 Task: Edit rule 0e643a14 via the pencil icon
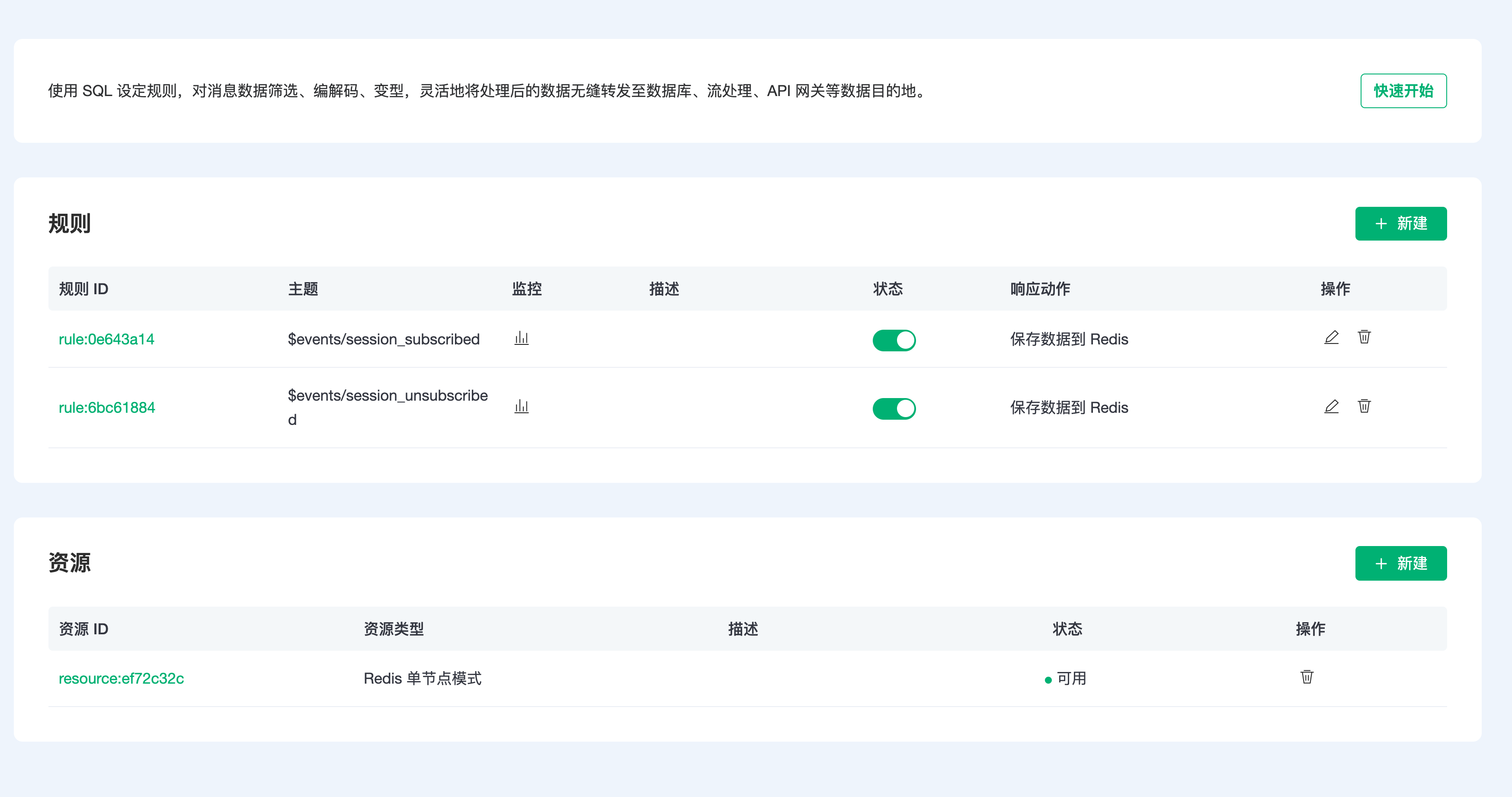(x=1331, y=338)
